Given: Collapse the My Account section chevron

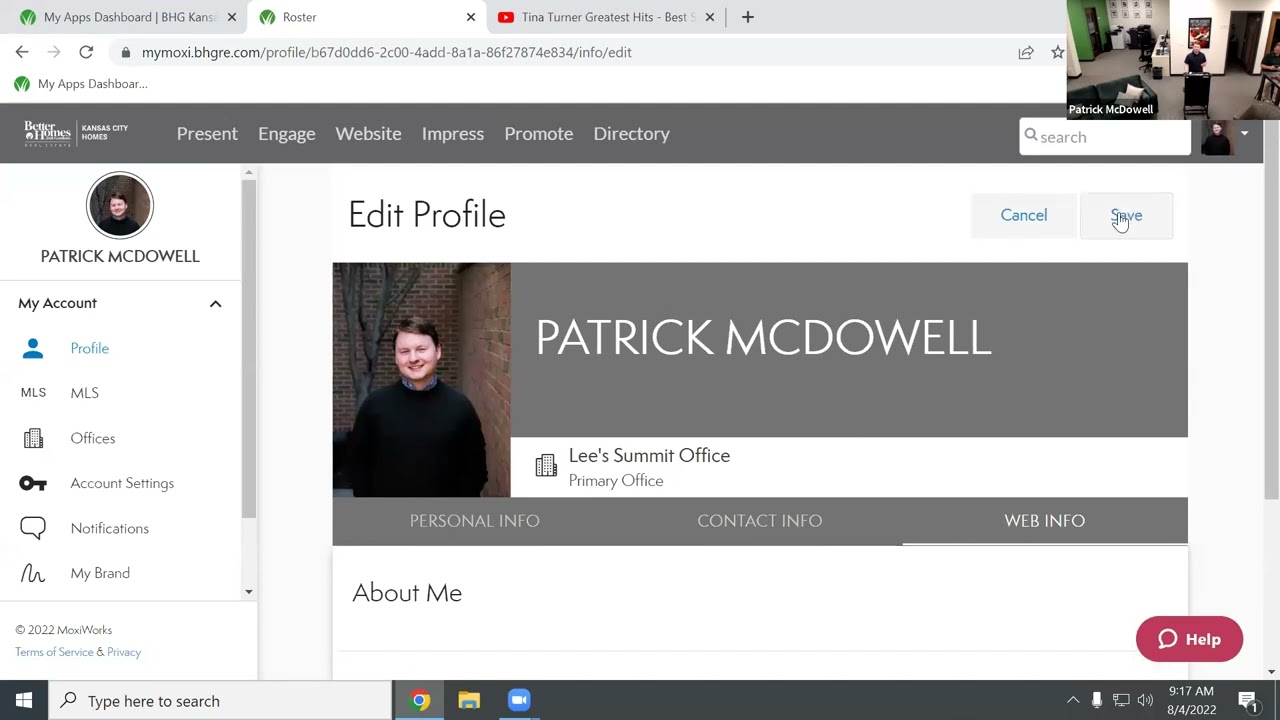Looking at the screenshot, I should point(215,303).
